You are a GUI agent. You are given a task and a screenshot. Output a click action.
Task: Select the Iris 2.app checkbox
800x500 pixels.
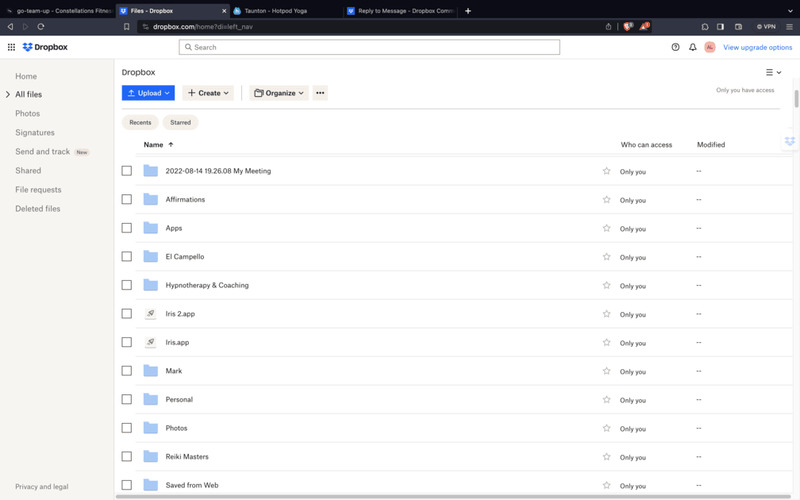pyautogui.click(x=127, y=314)
